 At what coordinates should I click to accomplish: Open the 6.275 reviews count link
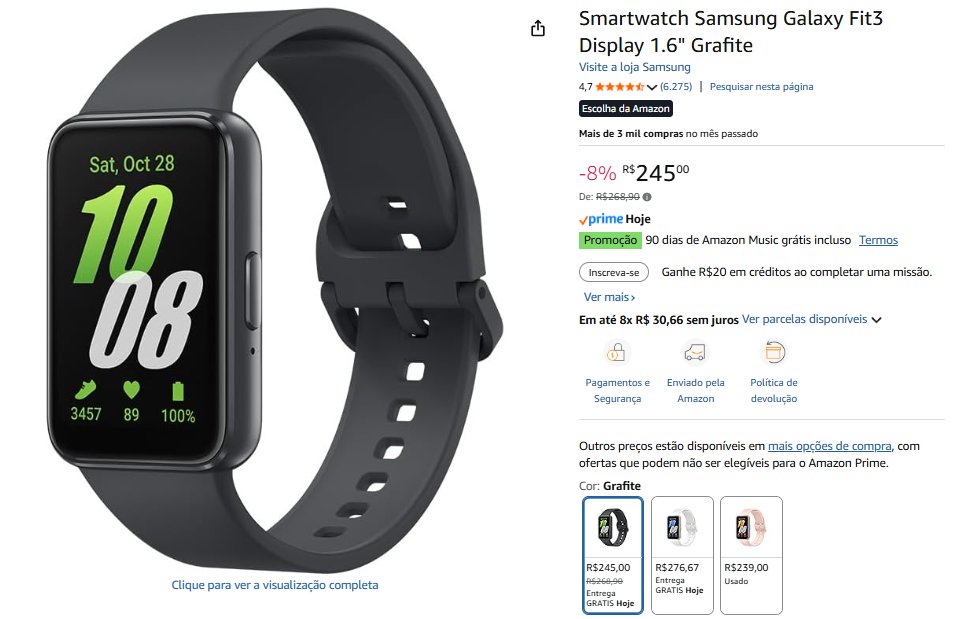pyautogui.click(x=676, y=87)
